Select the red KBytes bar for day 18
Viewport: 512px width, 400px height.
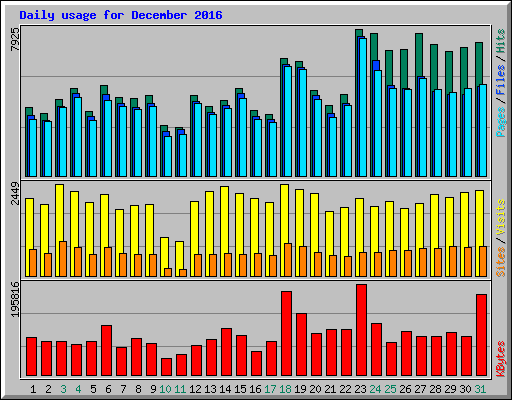286,334
